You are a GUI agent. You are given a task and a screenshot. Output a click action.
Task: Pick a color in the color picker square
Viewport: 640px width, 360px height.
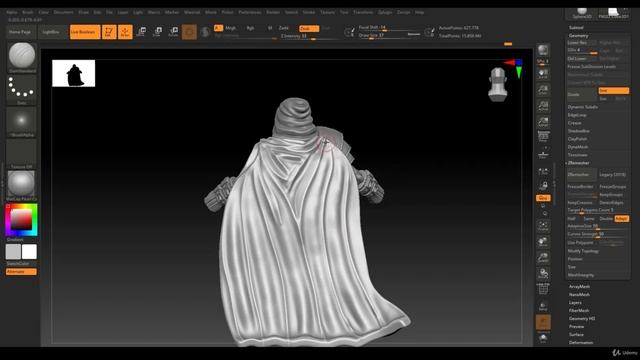pos(21,220)
